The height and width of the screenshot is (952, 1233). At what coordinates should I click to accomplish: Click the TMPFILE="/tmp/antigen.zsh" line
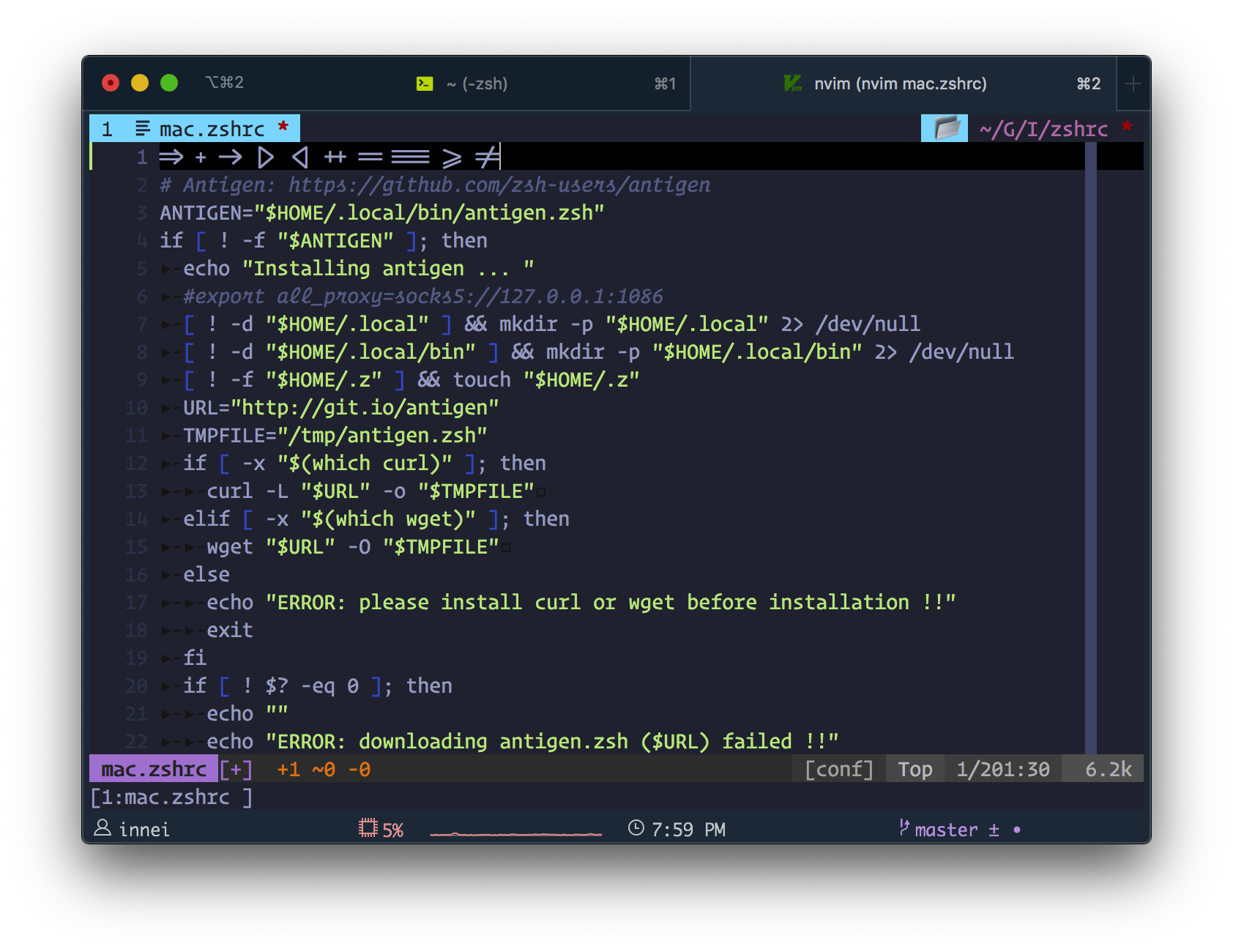(x=335, y=436)
